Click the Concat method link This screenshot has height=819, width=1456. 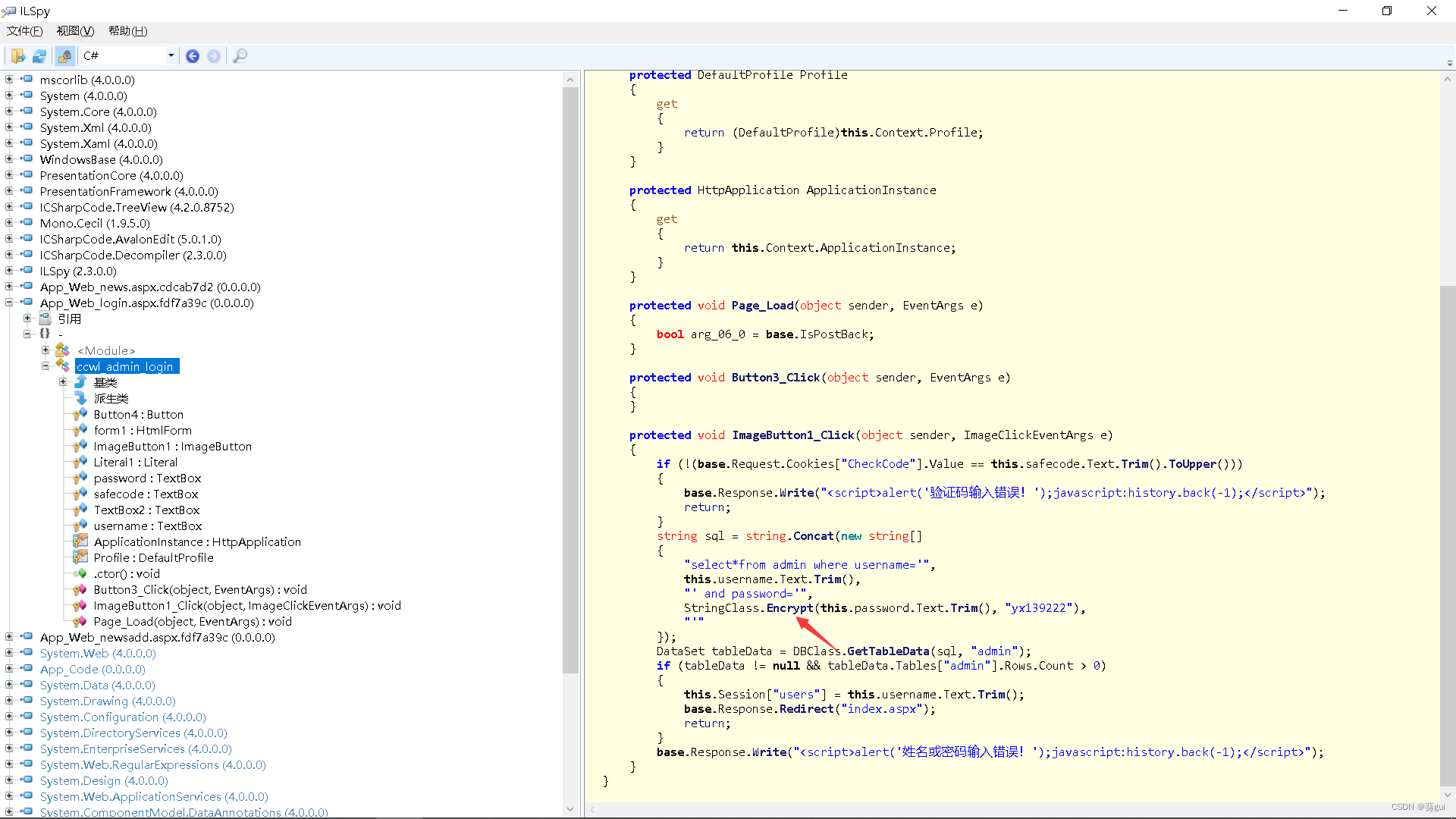pos(814,535)
